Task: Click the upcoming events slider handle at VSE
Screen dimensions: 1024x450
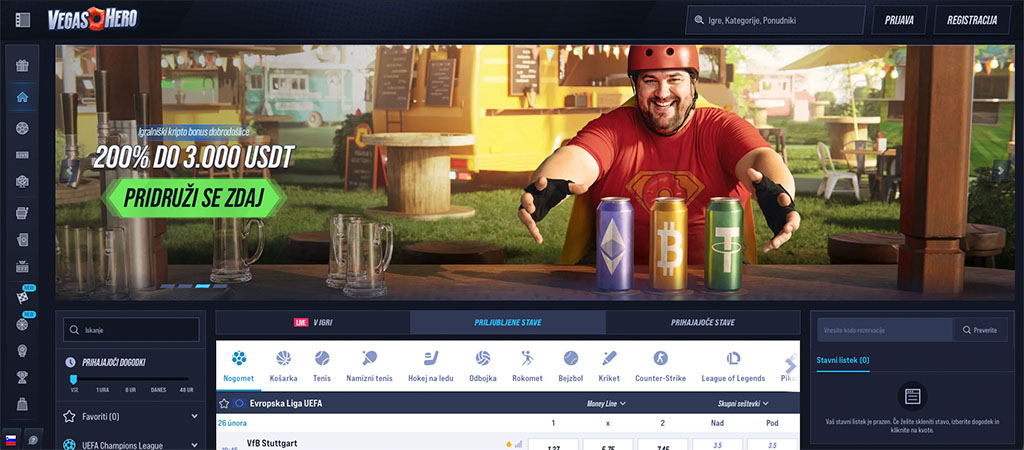Action: coord(74,379)
